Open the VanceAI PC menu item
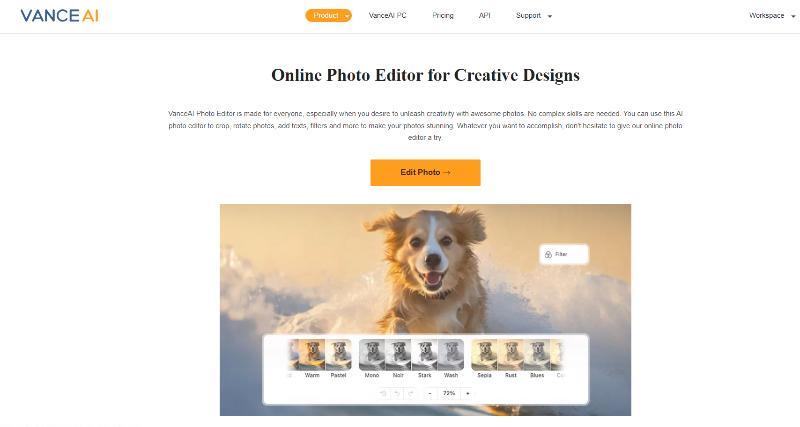Screen dimensions: 800x427 coord(388,16)
